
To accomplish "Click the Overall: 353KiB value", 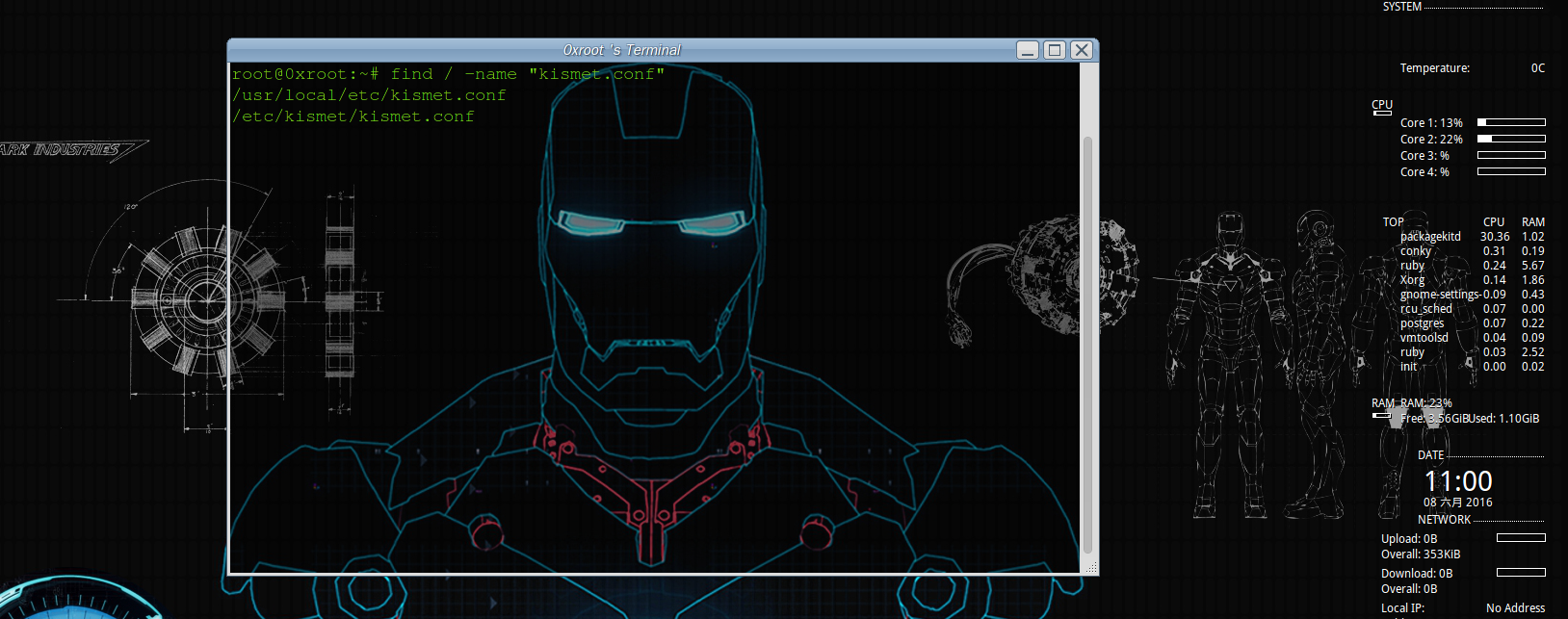I will pyautogui.click(x=1421, y=555).
